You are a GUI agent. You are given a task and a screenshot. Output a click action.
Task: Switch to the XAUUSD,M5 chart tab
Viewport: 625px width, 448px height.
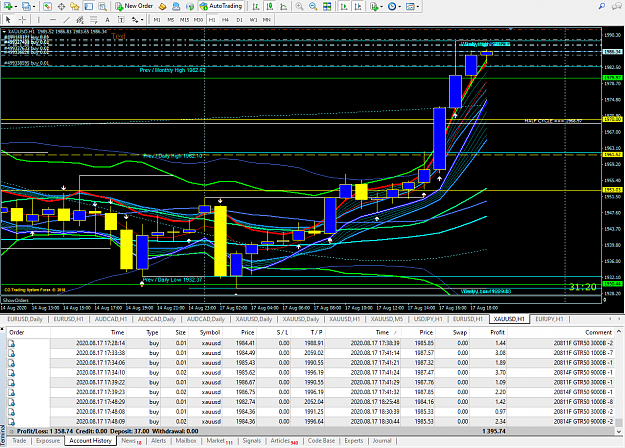387,319
